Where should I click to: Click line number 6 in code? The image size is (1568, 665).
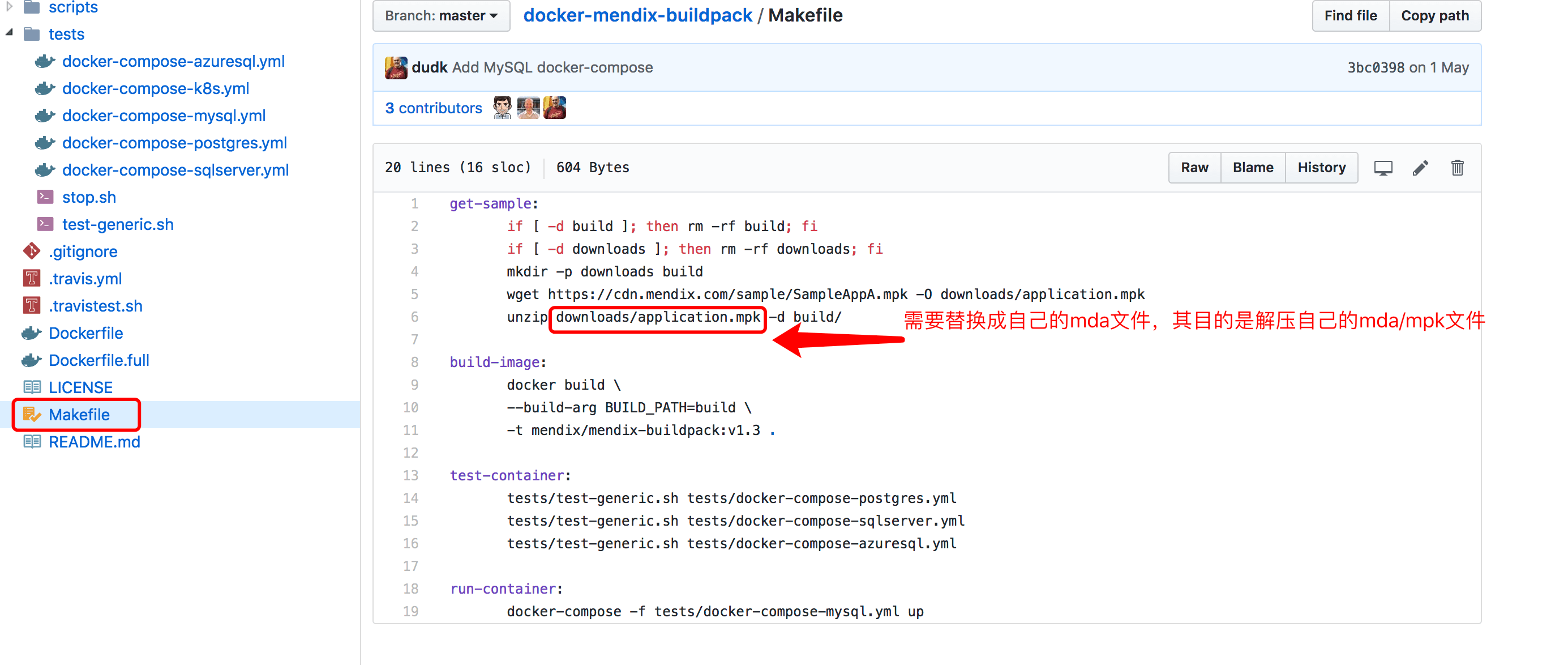click(x=414, y=317)
